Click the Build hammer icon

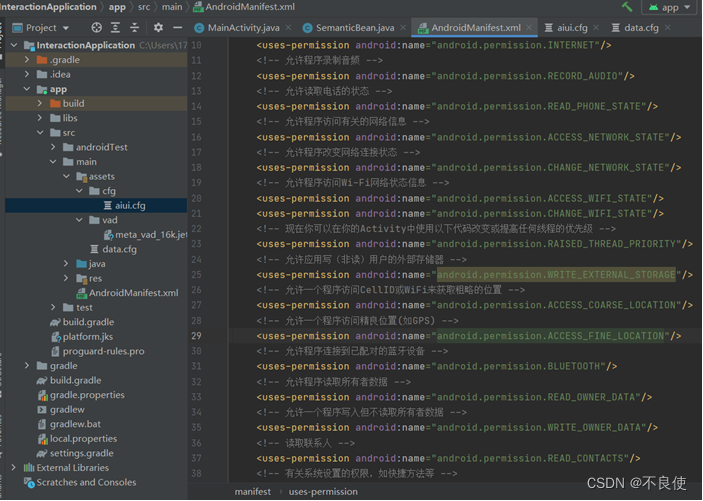click(x=627, y=7)
